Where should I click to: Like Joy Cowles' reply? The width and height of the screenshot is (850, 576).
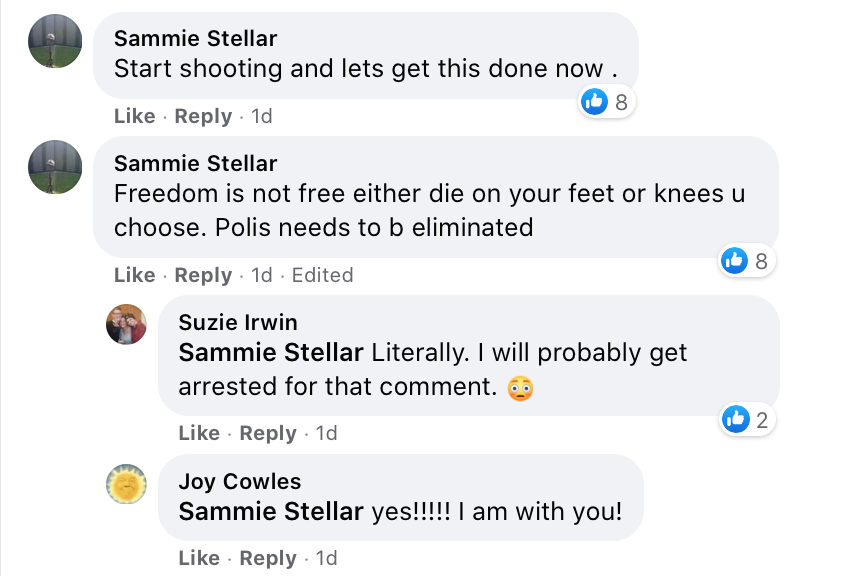point(199,558)
